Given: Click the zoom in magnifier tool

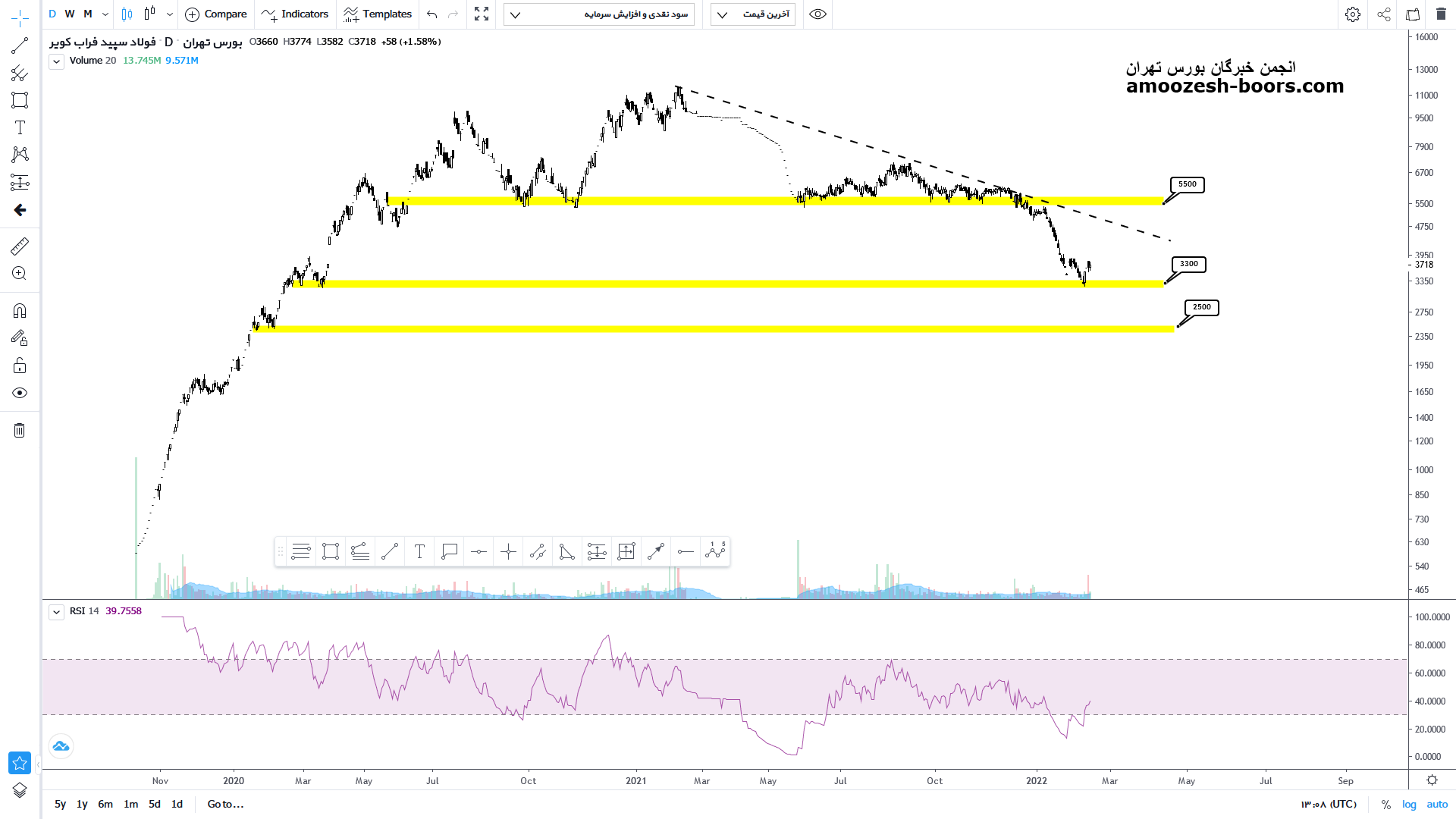Looking at the screenshot, I should 20,274.
